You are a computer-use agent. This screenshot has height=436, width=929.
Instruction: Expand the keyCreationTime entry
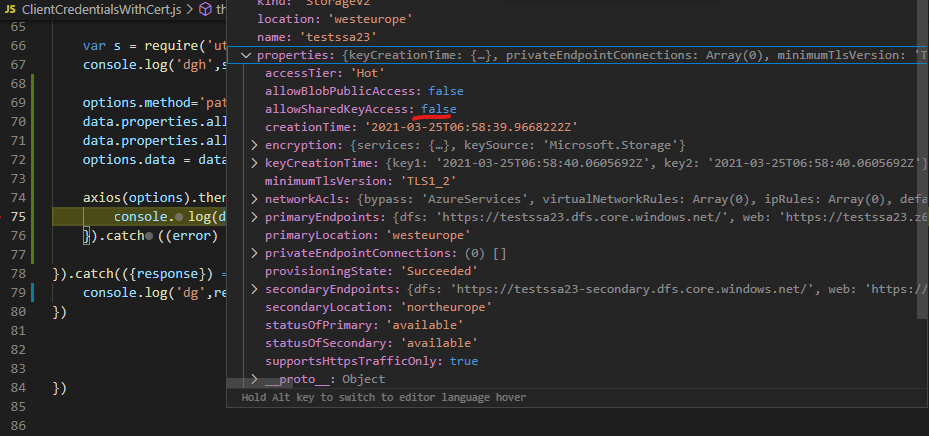pos(254,164)
